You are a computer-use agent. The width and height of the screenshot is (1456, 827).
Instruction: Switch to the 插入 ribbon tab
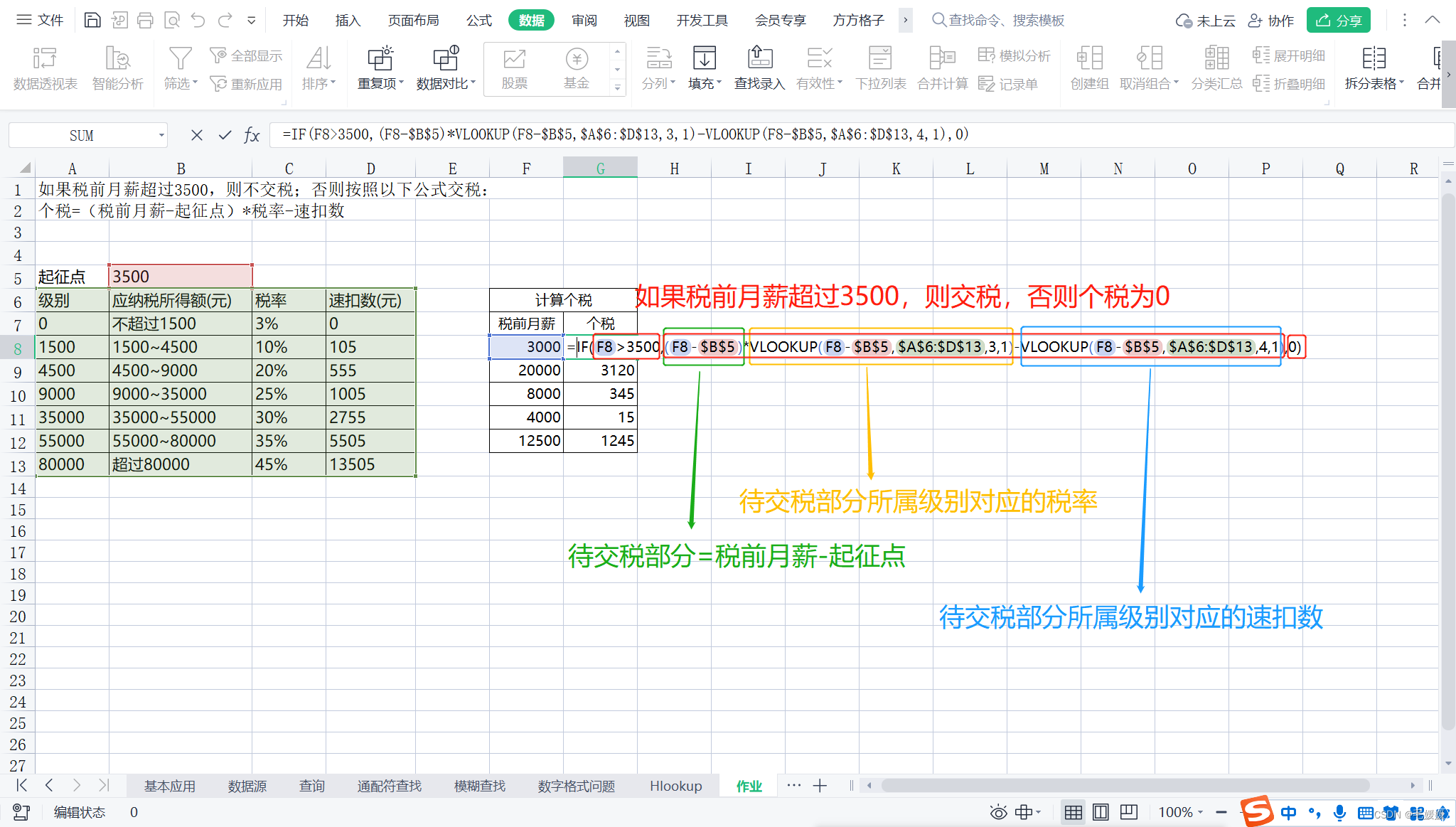click(x=348, y=21)
